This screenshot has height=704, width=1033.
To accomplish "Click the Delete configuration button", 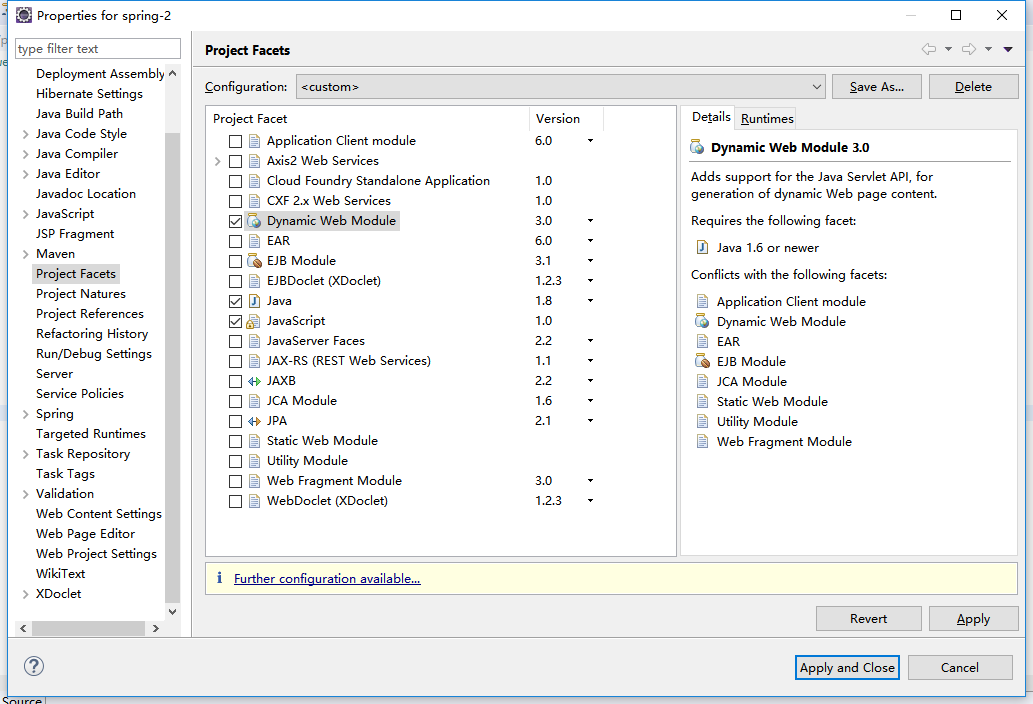I will 973,87.
